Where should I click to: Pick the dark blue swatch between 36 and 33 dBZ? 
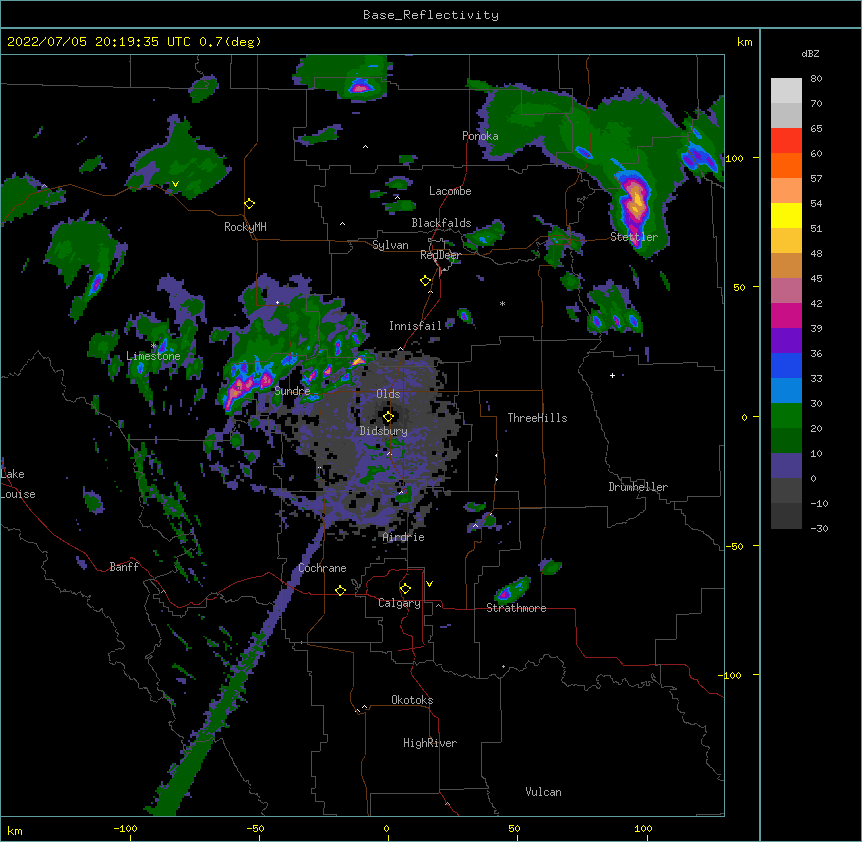pos(786,365)
